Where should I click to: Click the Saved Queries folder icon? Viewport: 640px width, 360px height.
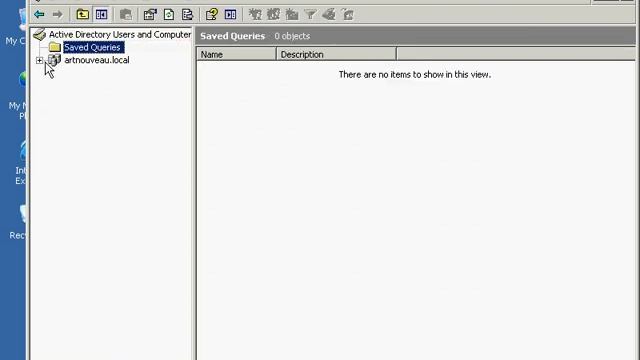click(55, 47)
